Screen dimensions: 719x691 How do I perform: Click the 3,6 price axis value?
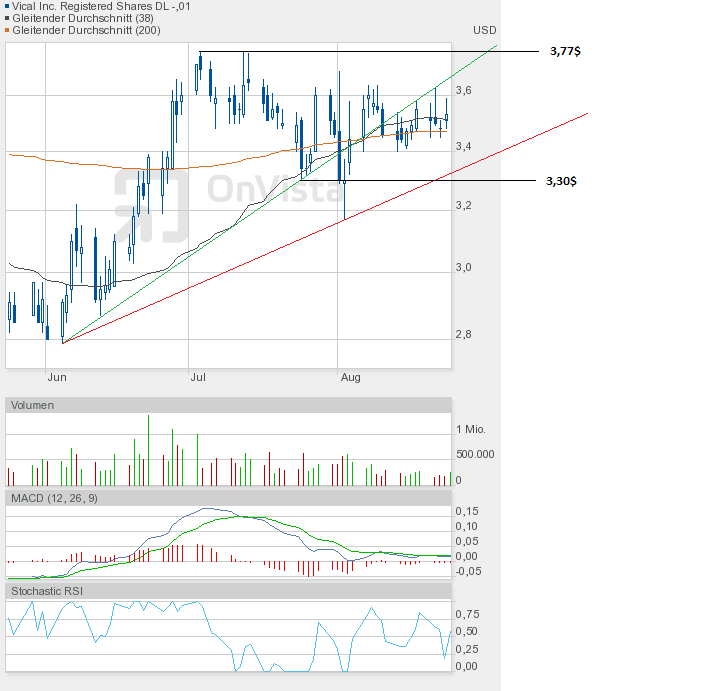463,91
